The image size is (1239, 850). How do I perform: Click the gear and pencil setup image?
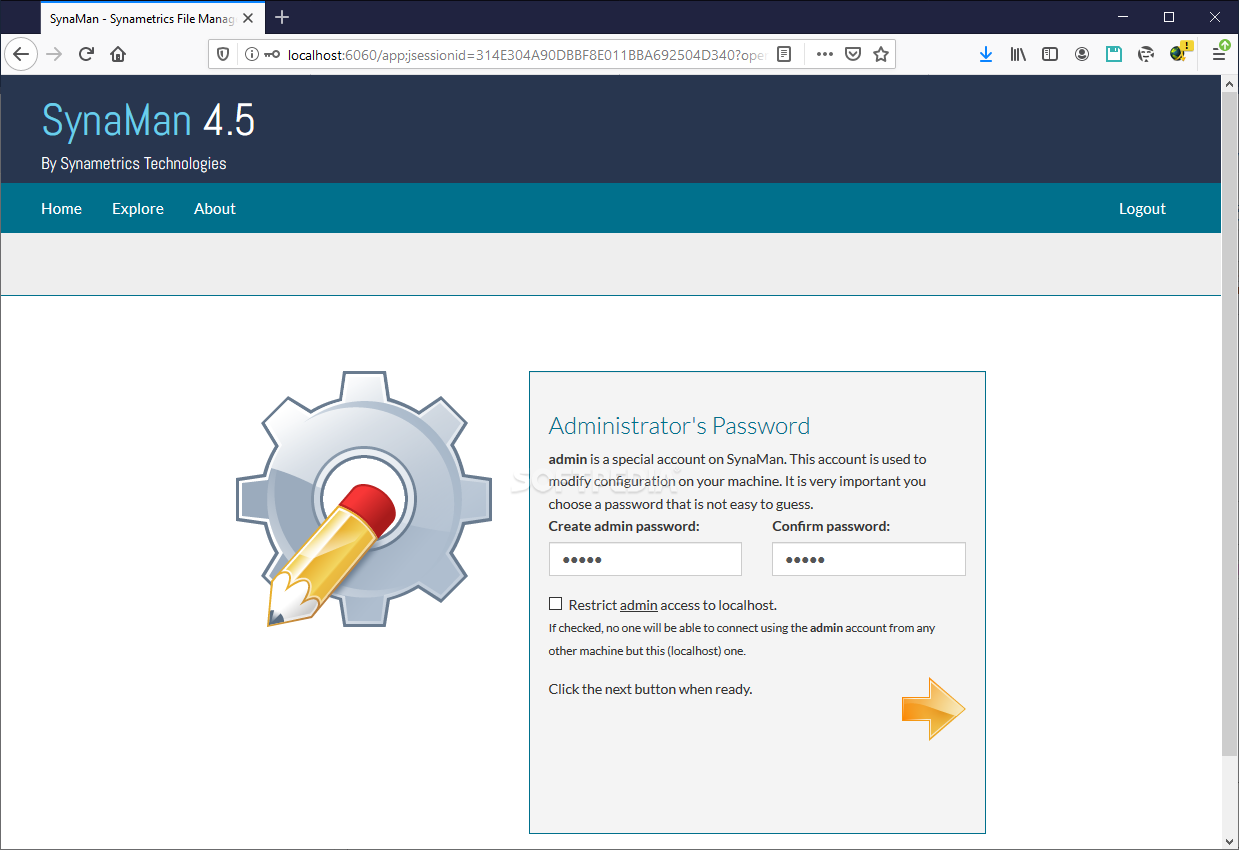(x=364, y=499)
